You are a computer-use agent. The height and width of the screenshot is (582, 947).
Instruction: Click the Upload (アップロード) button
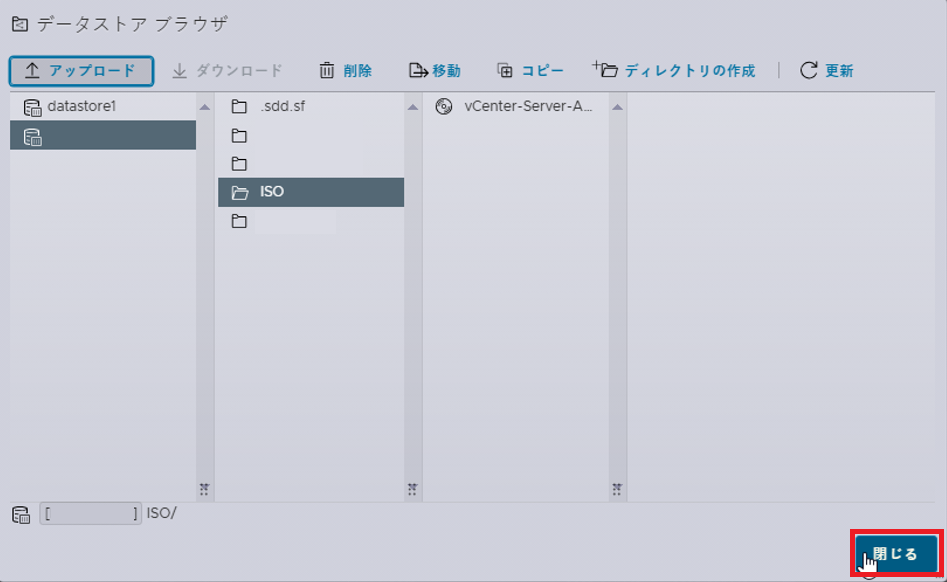(81, 71)
